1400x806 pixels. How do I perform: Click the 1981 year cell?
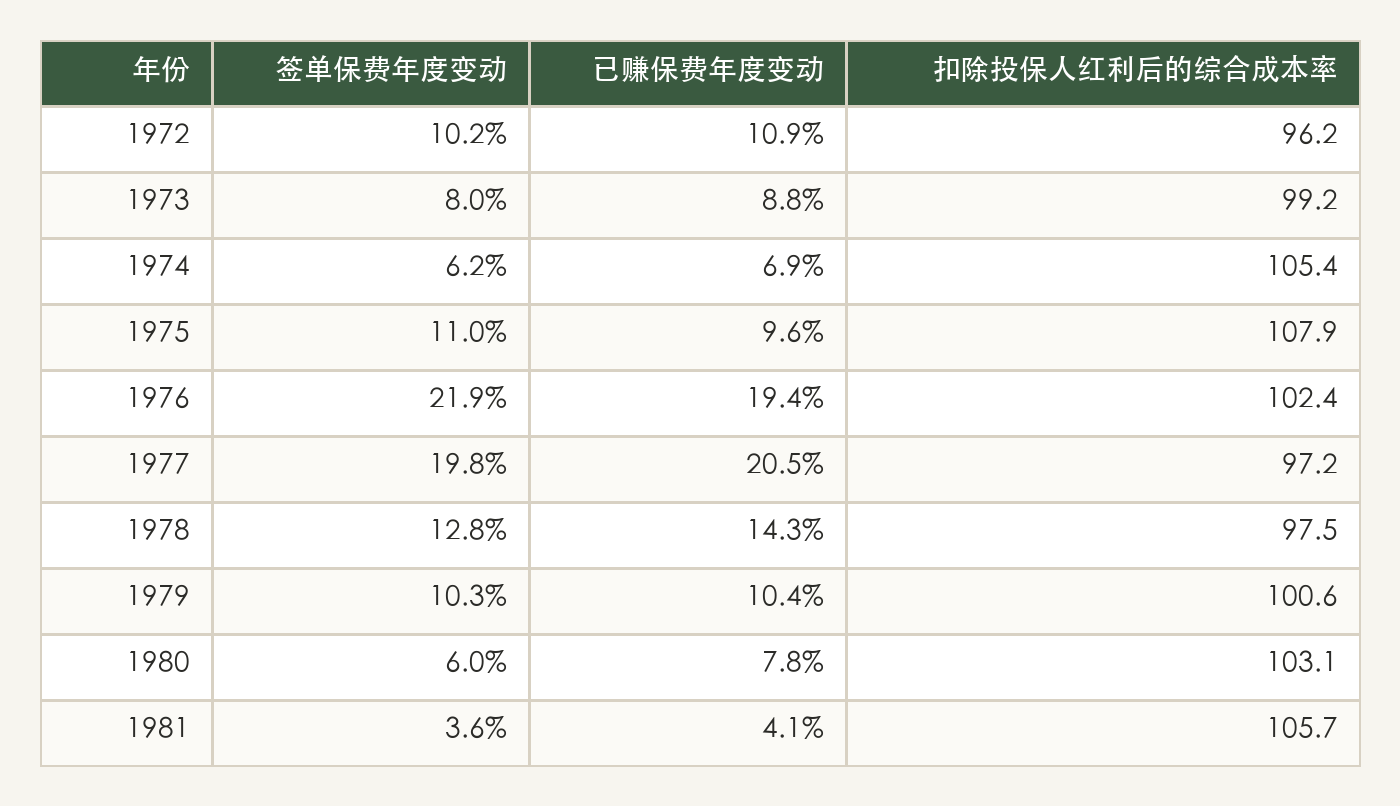(126, 733)
